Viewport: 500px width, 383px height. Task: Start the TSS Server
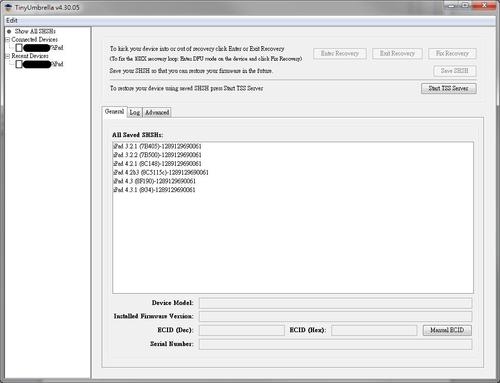click(x=448, y=88)
